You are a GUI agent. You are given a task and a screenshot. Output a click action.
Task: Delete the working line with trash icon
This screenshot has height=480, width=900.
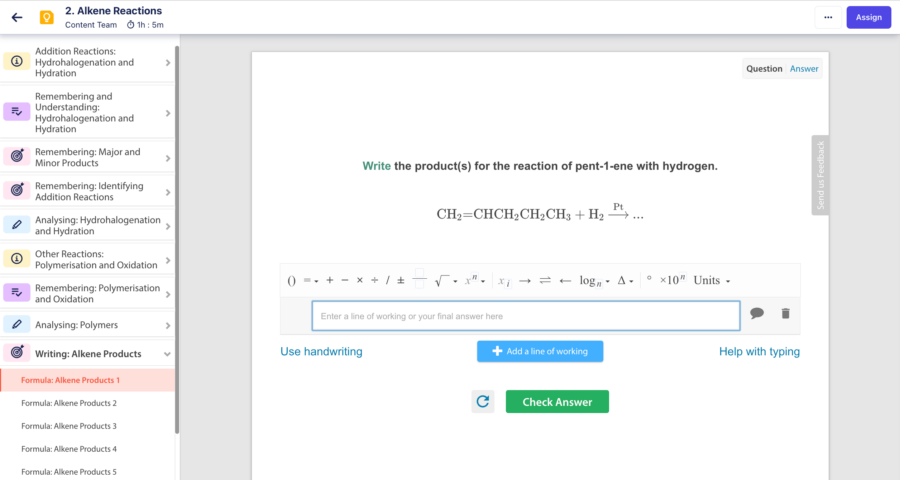(785, 313)
